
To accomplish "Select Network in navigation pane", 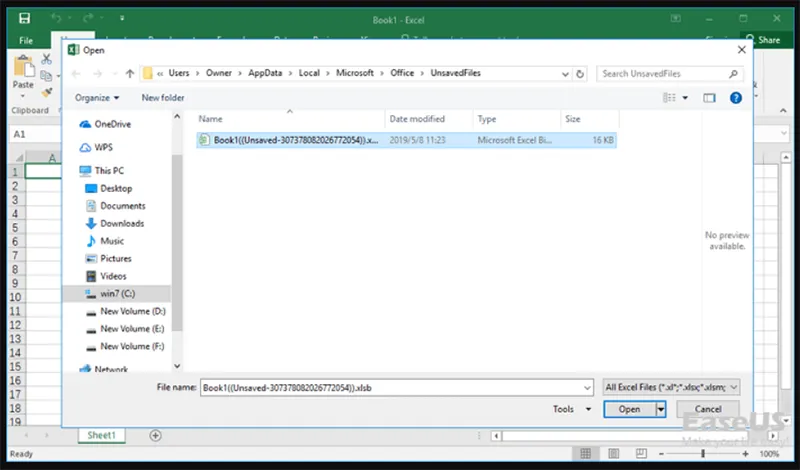I will click(x=104, y=368).
